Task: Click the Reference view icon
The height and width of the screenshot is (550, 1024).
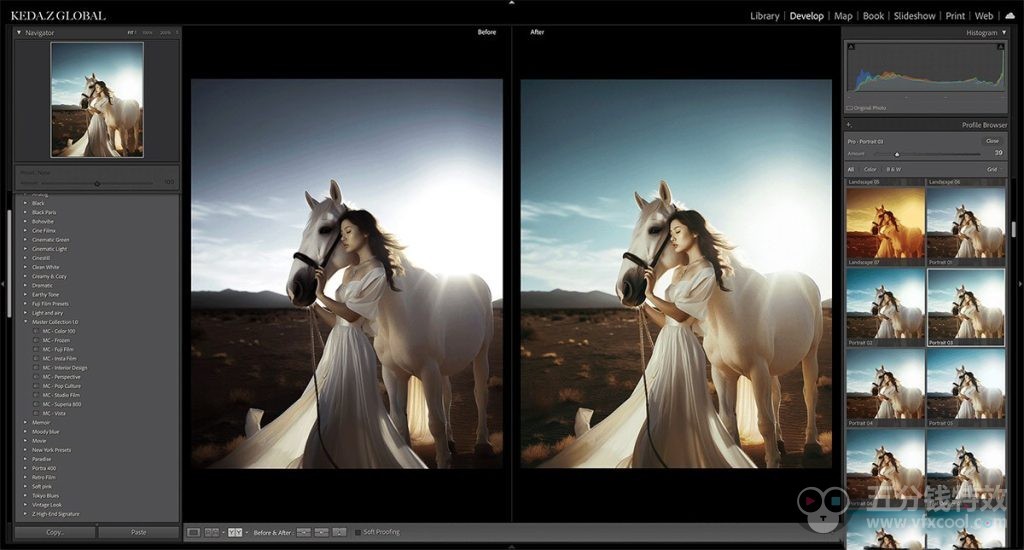Action: (212, 532)
